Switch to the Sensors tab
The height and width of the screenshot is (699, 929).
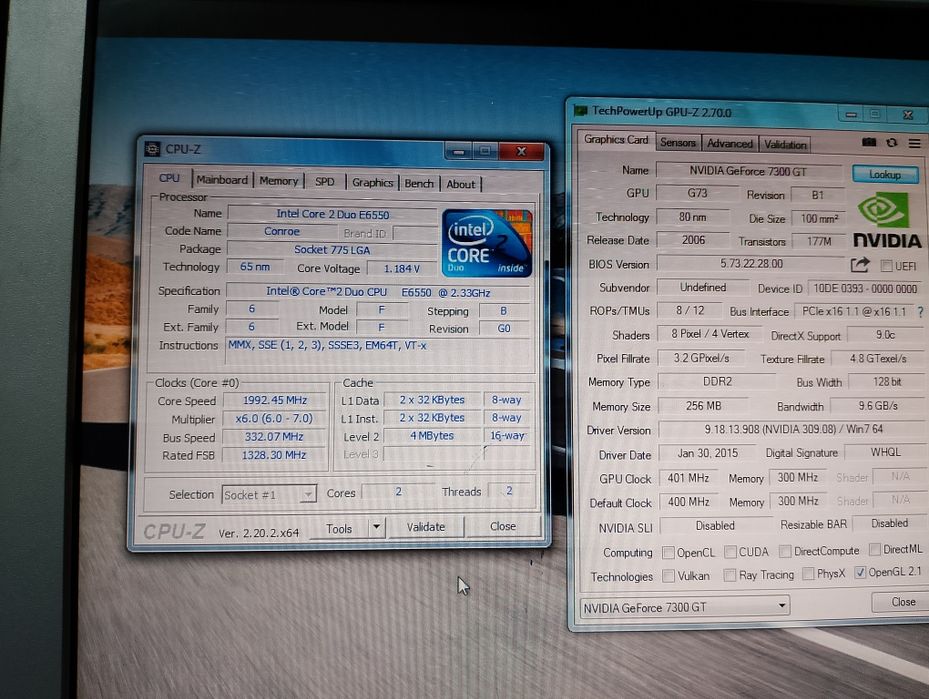678,142
